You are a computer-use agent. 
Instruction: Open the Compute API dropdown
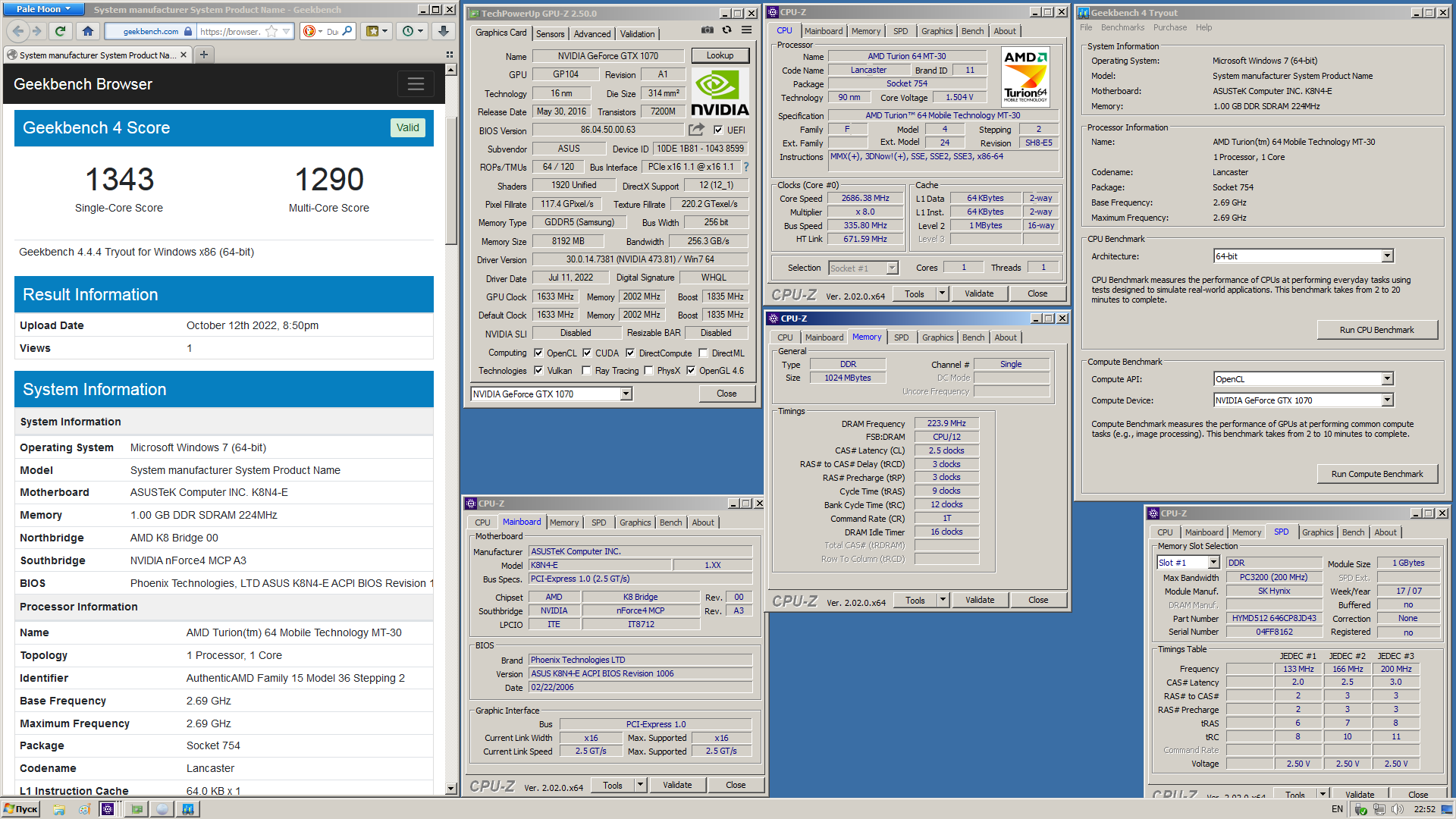click(x=1387, y=379)
